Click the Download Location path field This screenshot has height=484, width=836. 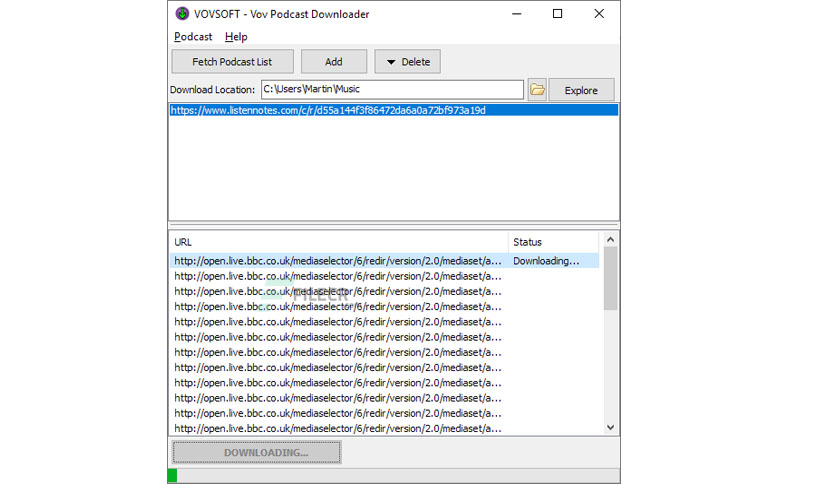point(392,90)
